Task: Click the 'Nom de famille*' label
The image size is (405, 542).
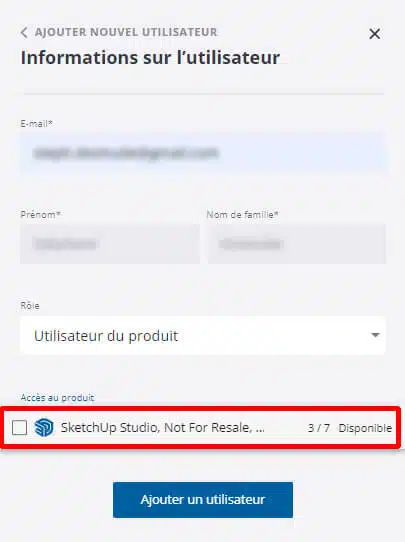Action: click(x=243, y=214)
